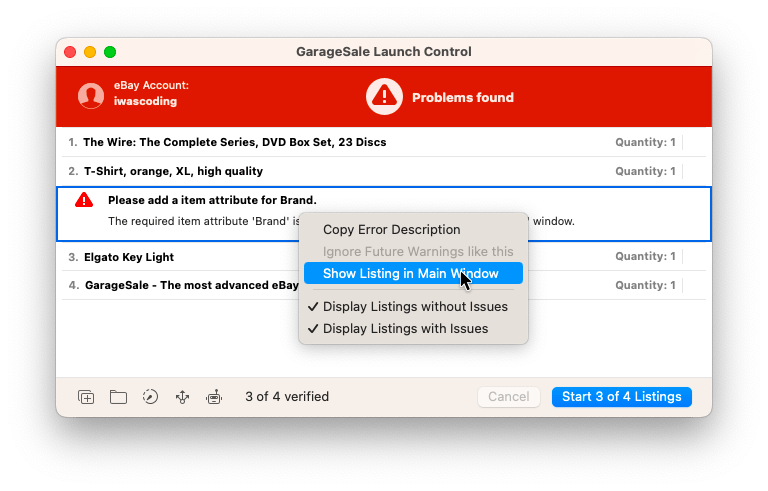Click the eBay account avatar icon
The height and width of the screenshot is (491, 768).
[91, 96]
